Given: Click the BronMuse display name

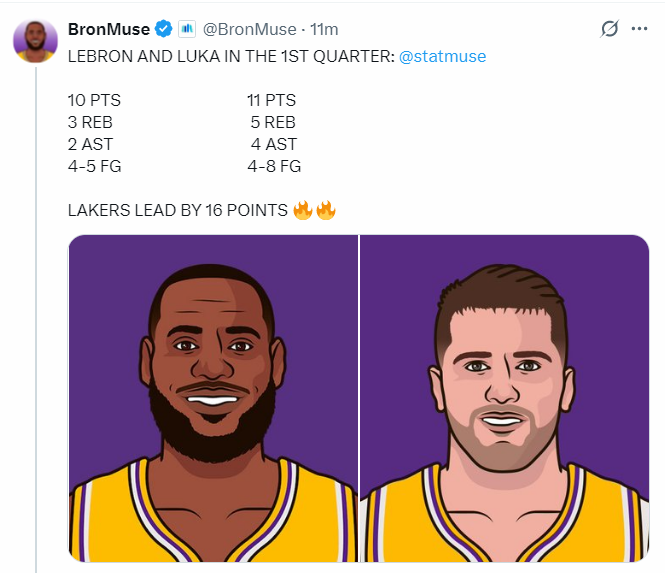Looking at the screenshot, I should click(x=108, y=29).
